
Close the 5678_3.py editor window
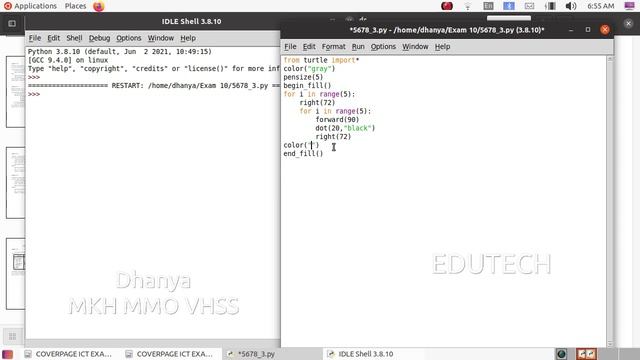(605, 30)
